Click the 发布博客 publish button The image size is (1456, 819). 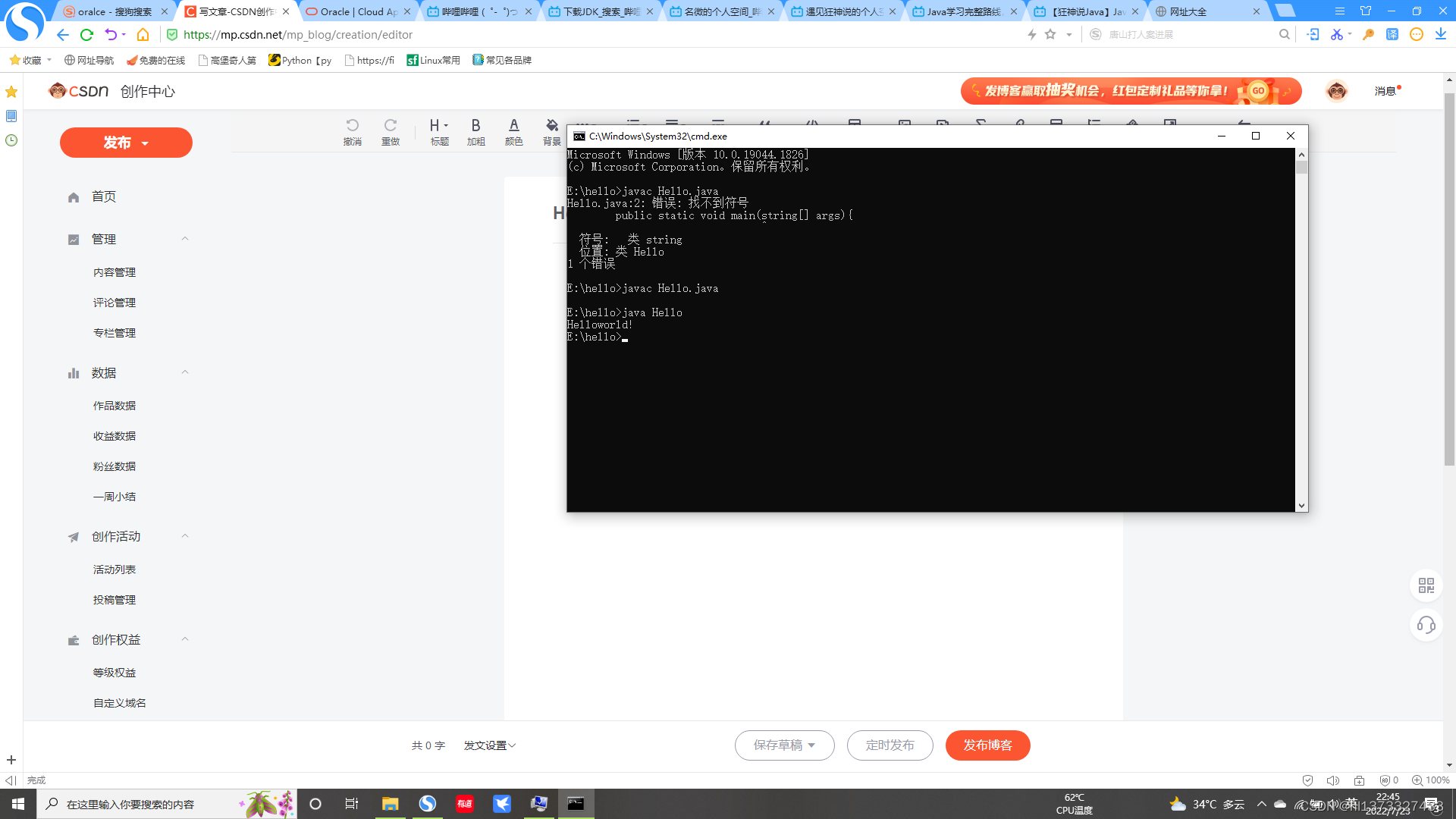point(987,745)
